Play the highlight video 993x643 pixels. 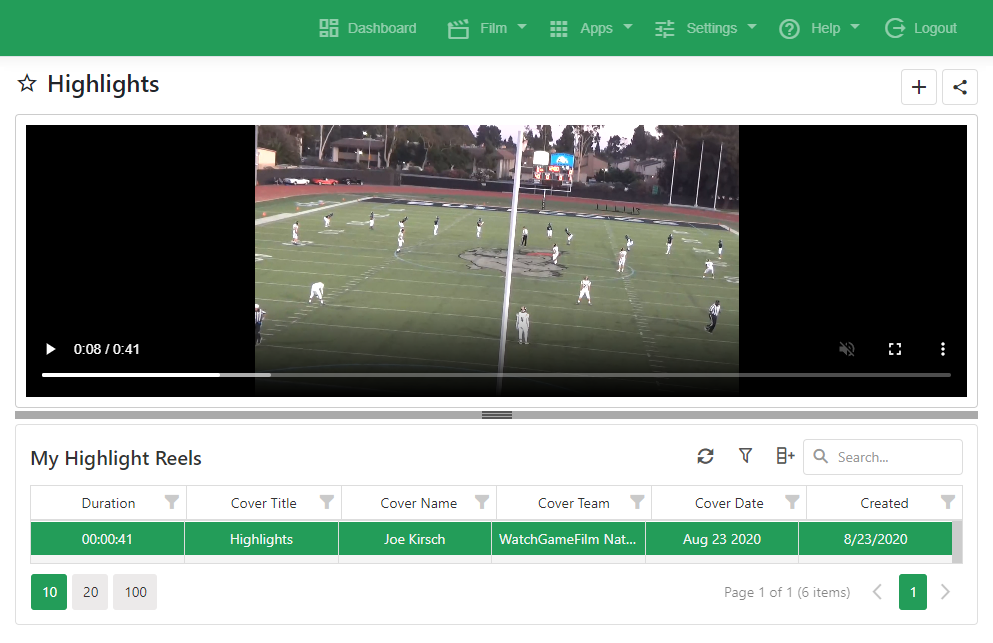click(x=50, y=349)
